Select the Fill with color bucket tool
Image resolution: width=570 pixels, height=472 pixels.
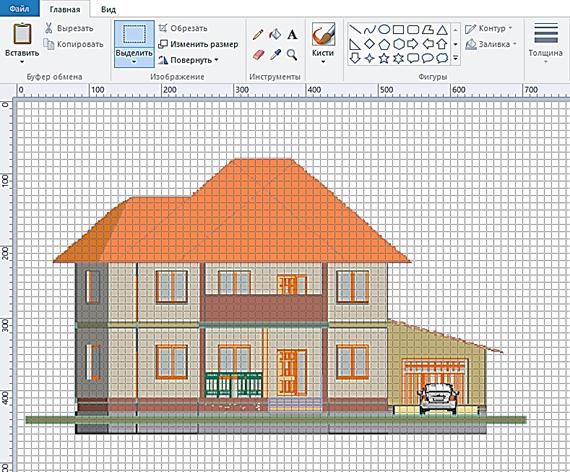[275, 35]
